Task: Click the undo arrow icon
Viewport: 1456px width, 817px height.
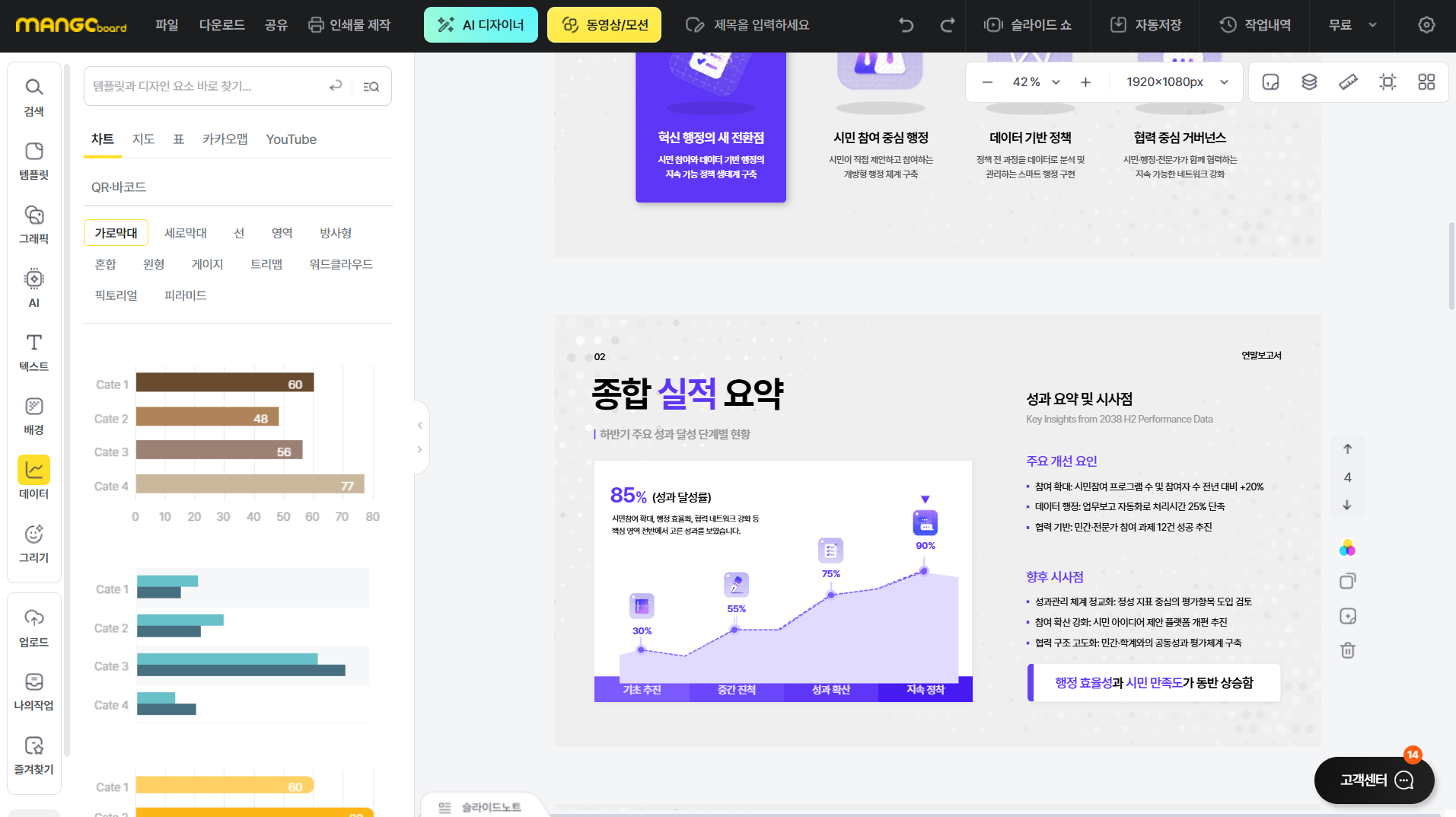Action: click(x=906, y=25)
